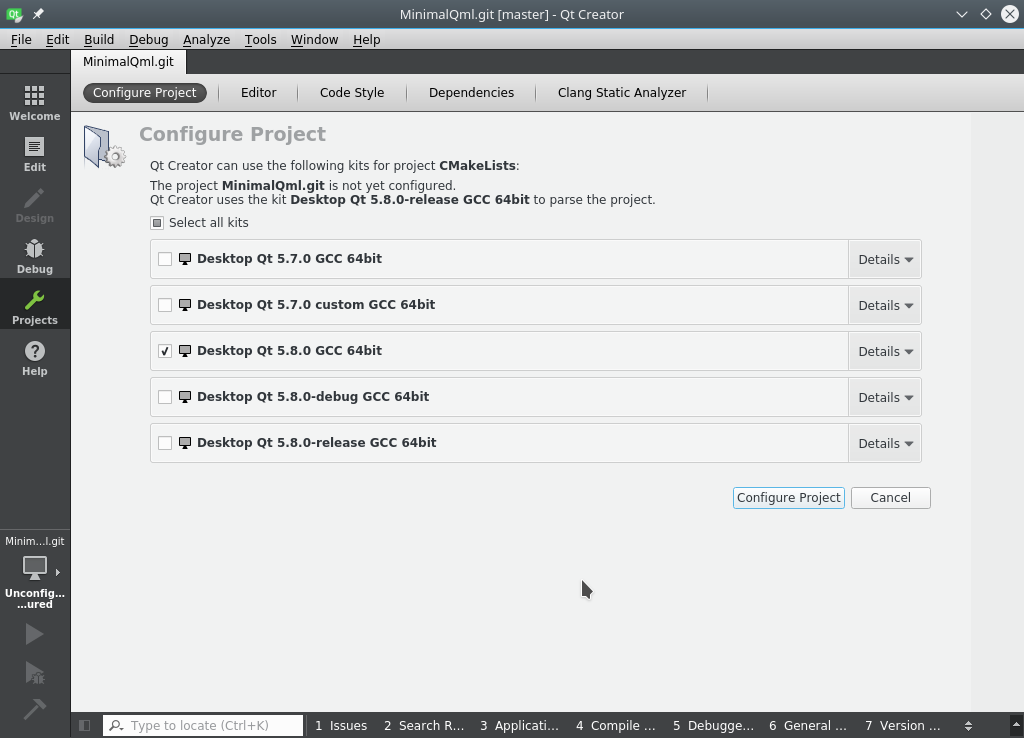The height and width of the screenshot is (738, 1024).
Task: Expand Details for Desktop Qt 5.8.0-release kit
Action: (x=885, y=443)
